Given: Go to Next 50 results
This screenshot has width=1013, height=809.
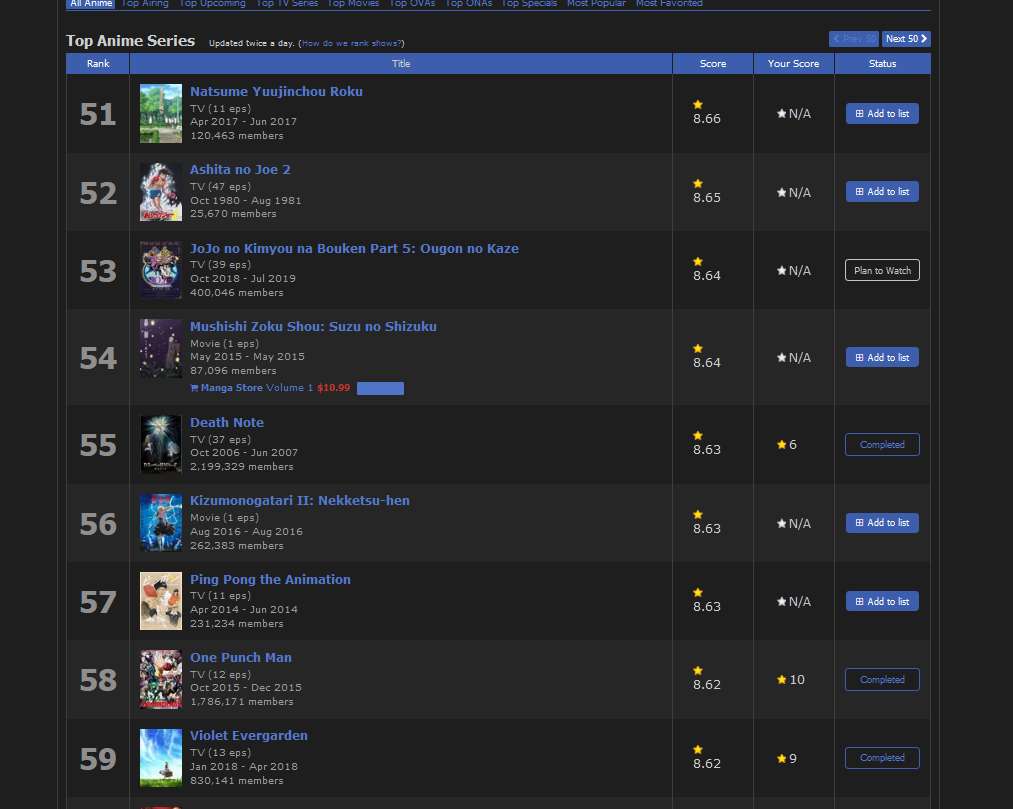Looking at the screenshot, I should pos(906,39).
